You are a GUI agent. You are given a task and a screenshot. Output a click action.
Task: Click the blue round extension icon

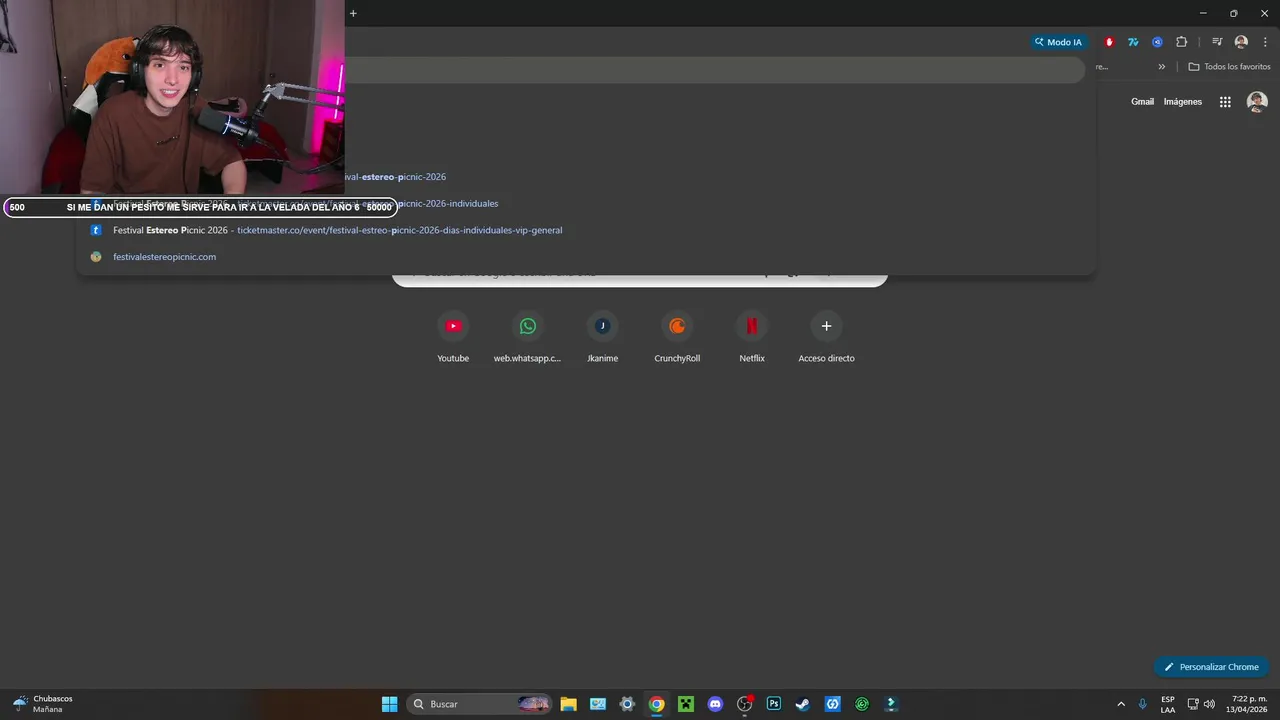[x=1157, y=42]
